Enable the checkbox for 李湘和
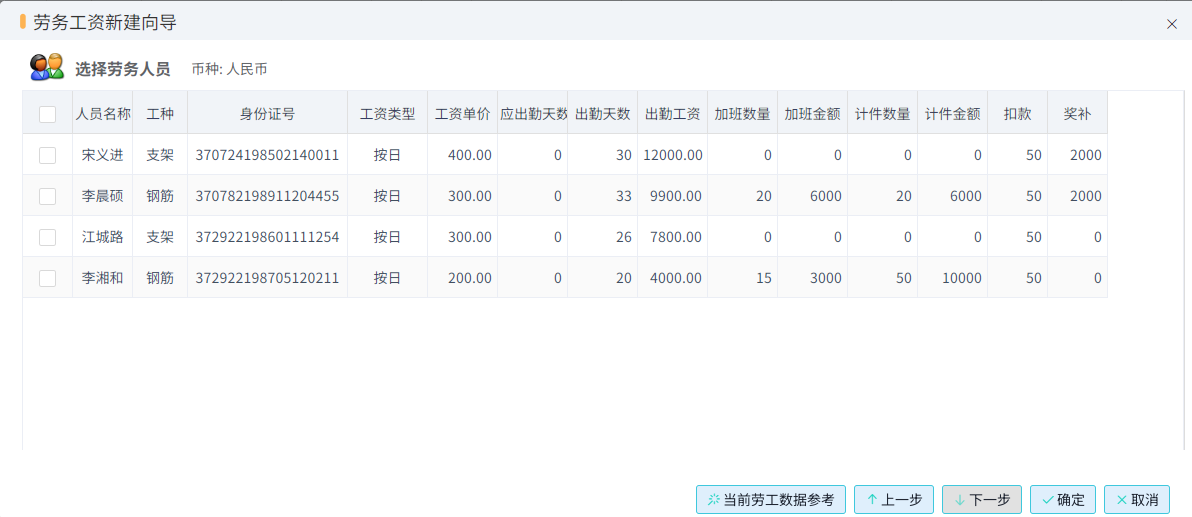Image resolution: width=1192 pixels, height=517 pixels. tap(47, 278)
